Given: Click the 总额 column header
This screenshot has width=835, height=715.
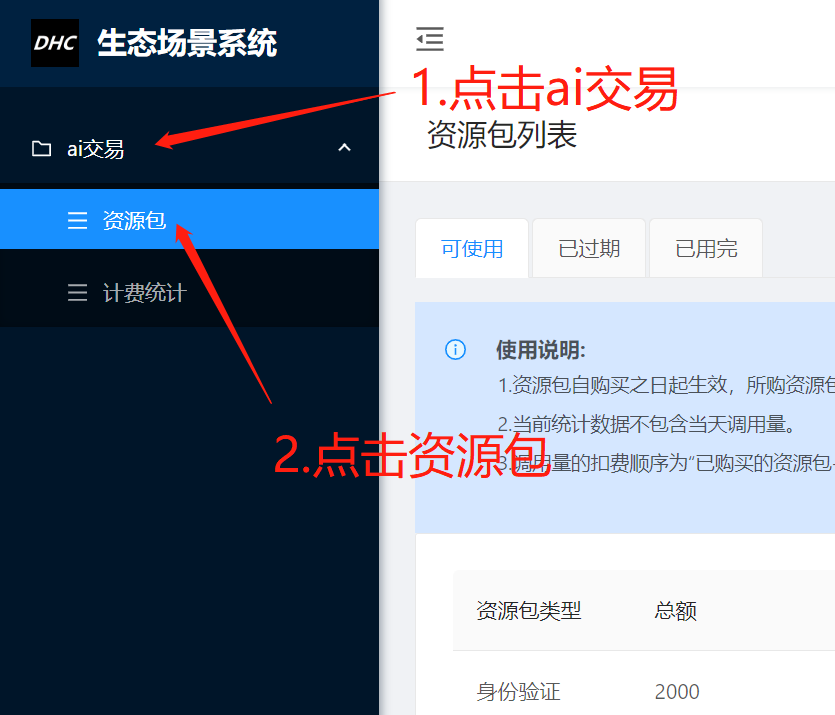Looking at the screenshot, I should (675, 611).
